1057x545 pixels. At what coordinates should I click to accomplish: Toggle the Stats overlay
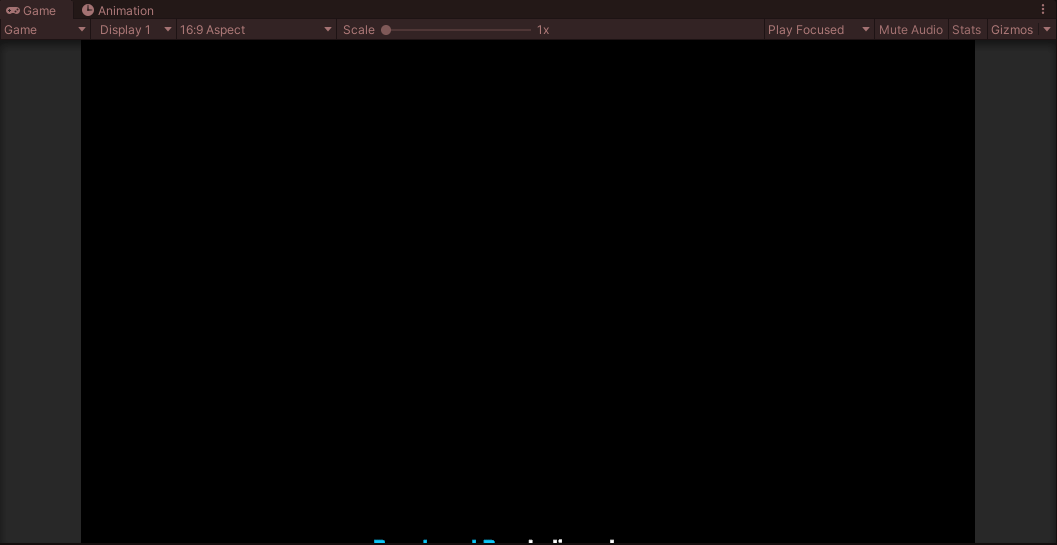pos(966,30)
